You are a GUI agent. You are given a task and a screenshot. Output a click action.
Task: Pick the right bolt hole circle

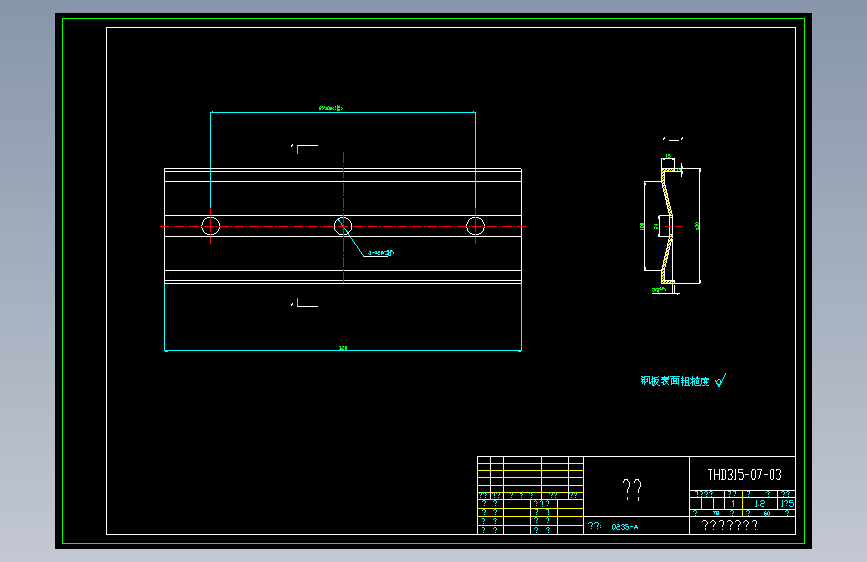476,226
